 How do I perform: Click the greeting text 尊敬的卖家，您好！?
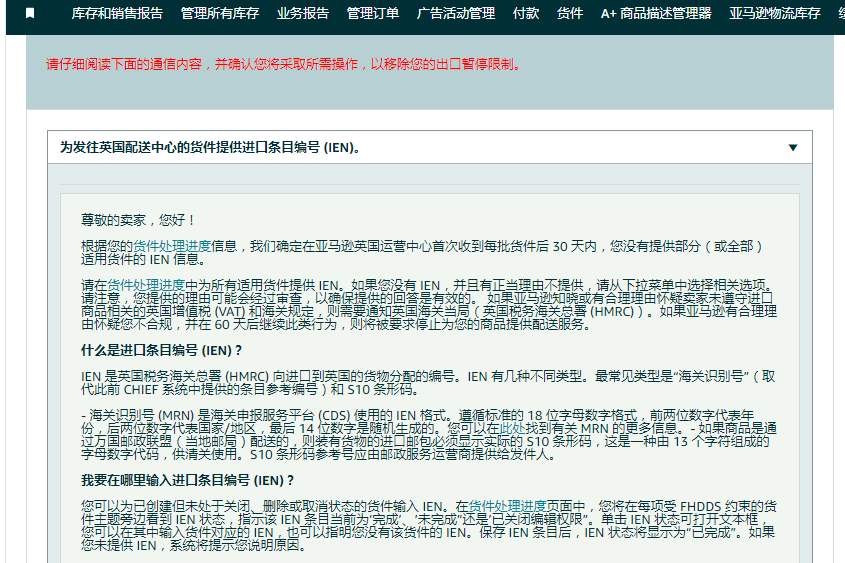139,220
